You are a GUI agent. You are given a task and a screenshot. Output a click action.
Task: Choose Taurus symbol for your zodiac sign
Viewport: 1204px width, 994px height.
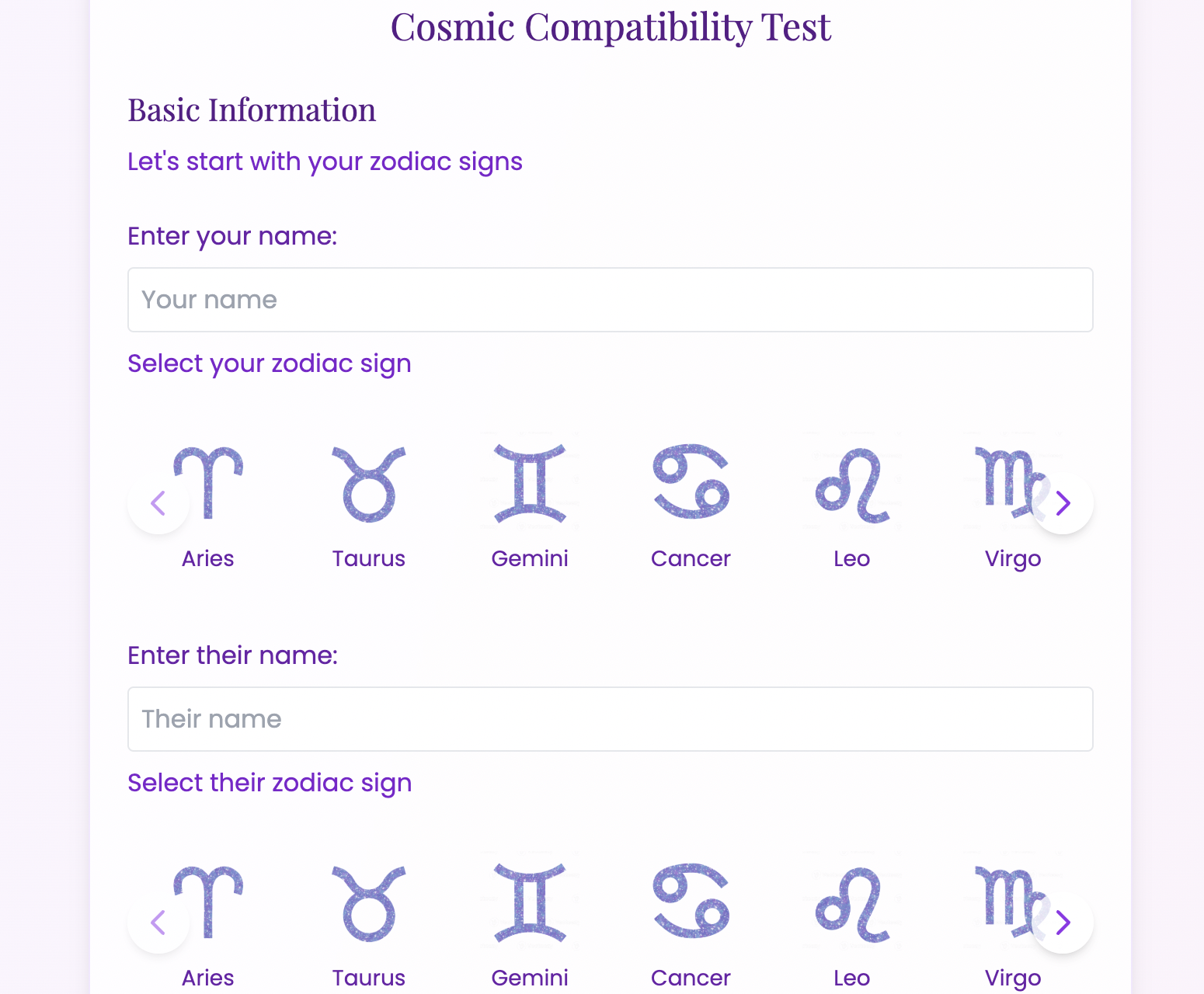[369, 483]
